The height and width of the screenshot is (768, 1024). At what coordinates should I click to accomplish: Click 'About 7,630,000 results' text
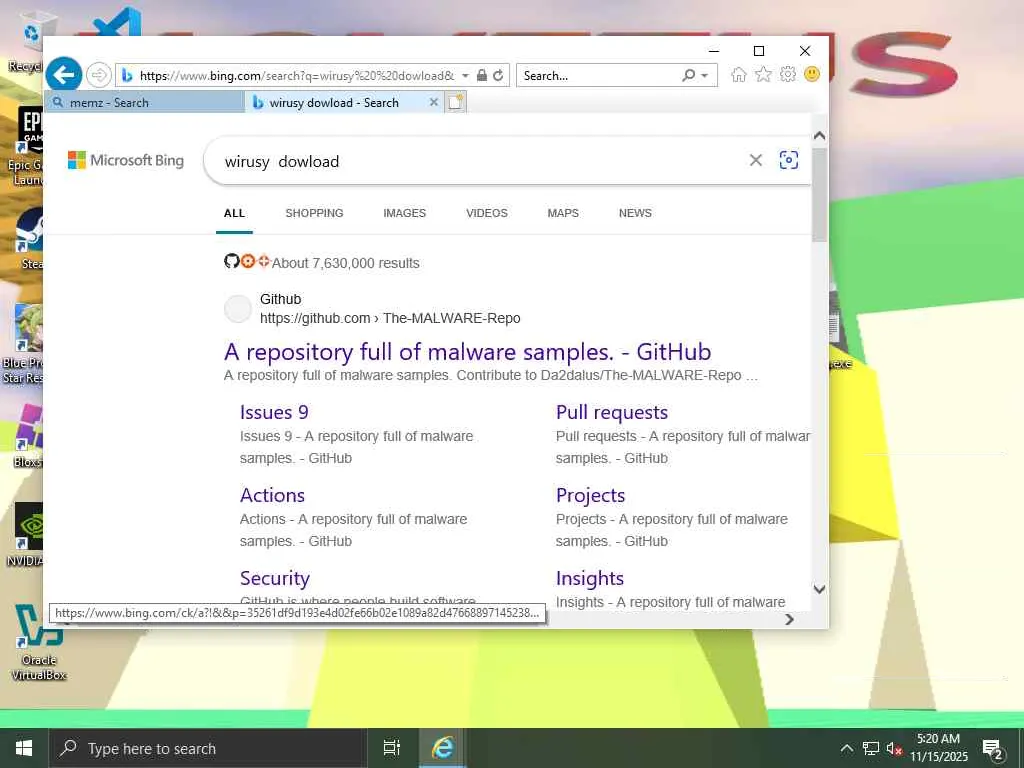345,263
